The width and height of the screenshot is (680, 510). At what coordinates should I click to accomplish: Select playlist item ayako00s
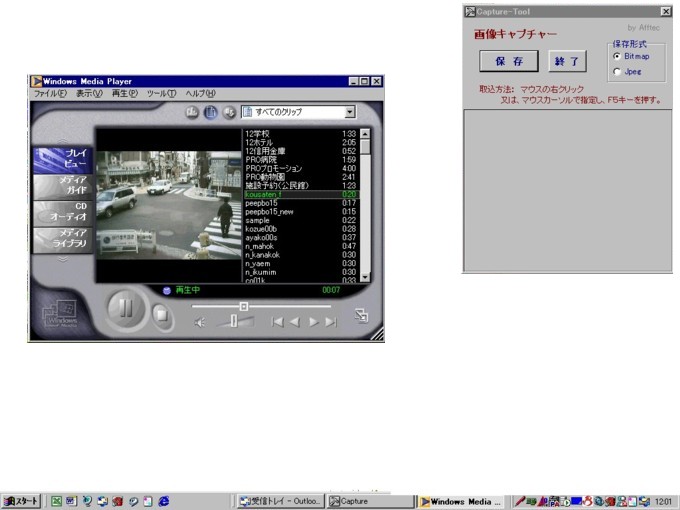[x=301, y=238]
